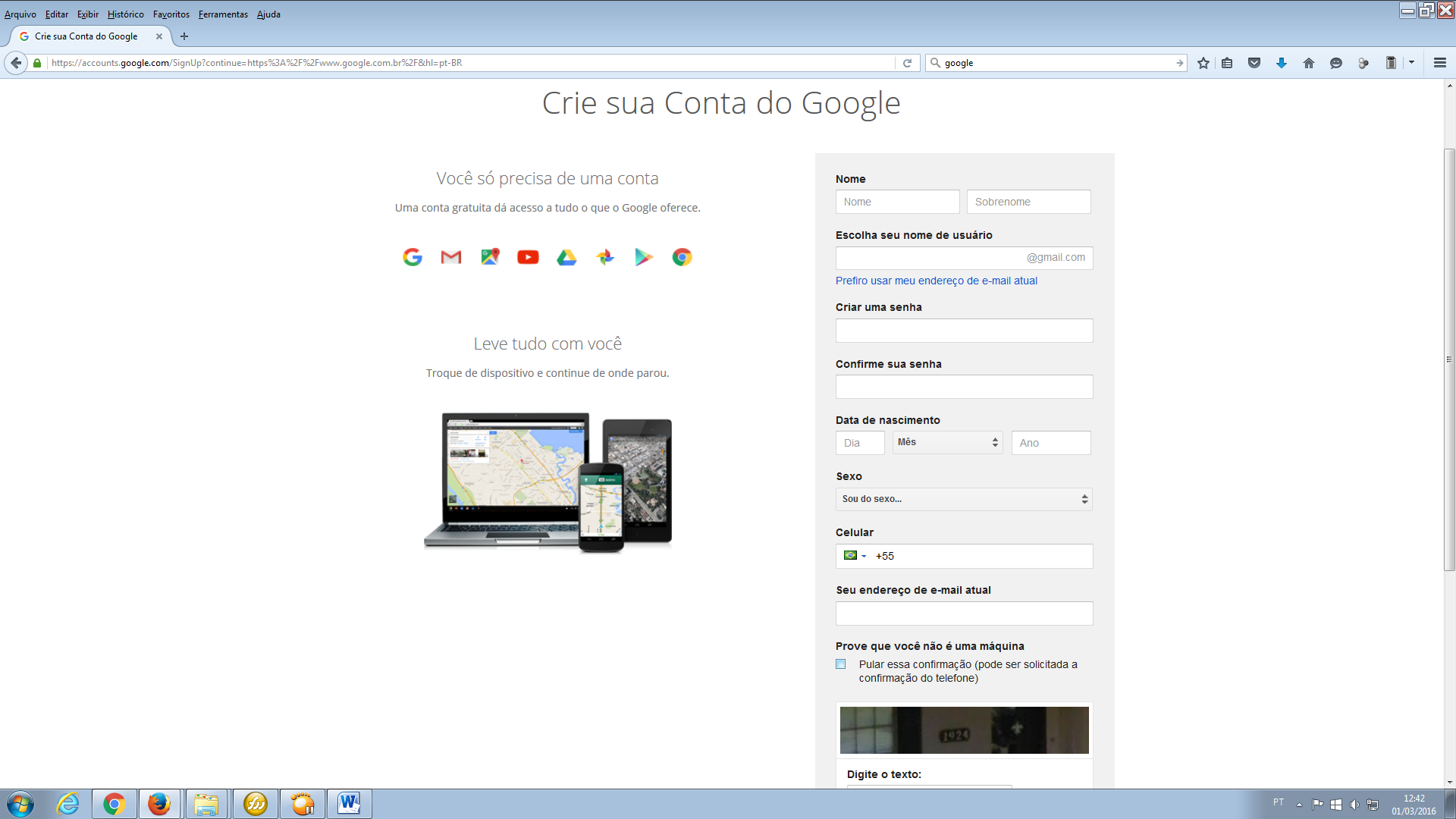The width and height of the screenshot is (1456, 819).
Task: Click the google search box in toolbar
Action: tap(1058, 63)
